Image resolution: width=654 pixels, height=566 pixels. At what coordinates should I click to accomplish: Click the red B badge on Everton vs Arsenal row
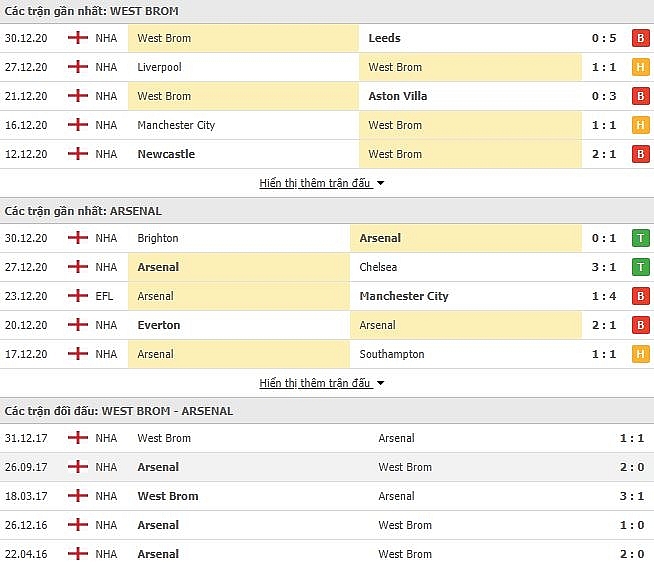tap(641, 325)
